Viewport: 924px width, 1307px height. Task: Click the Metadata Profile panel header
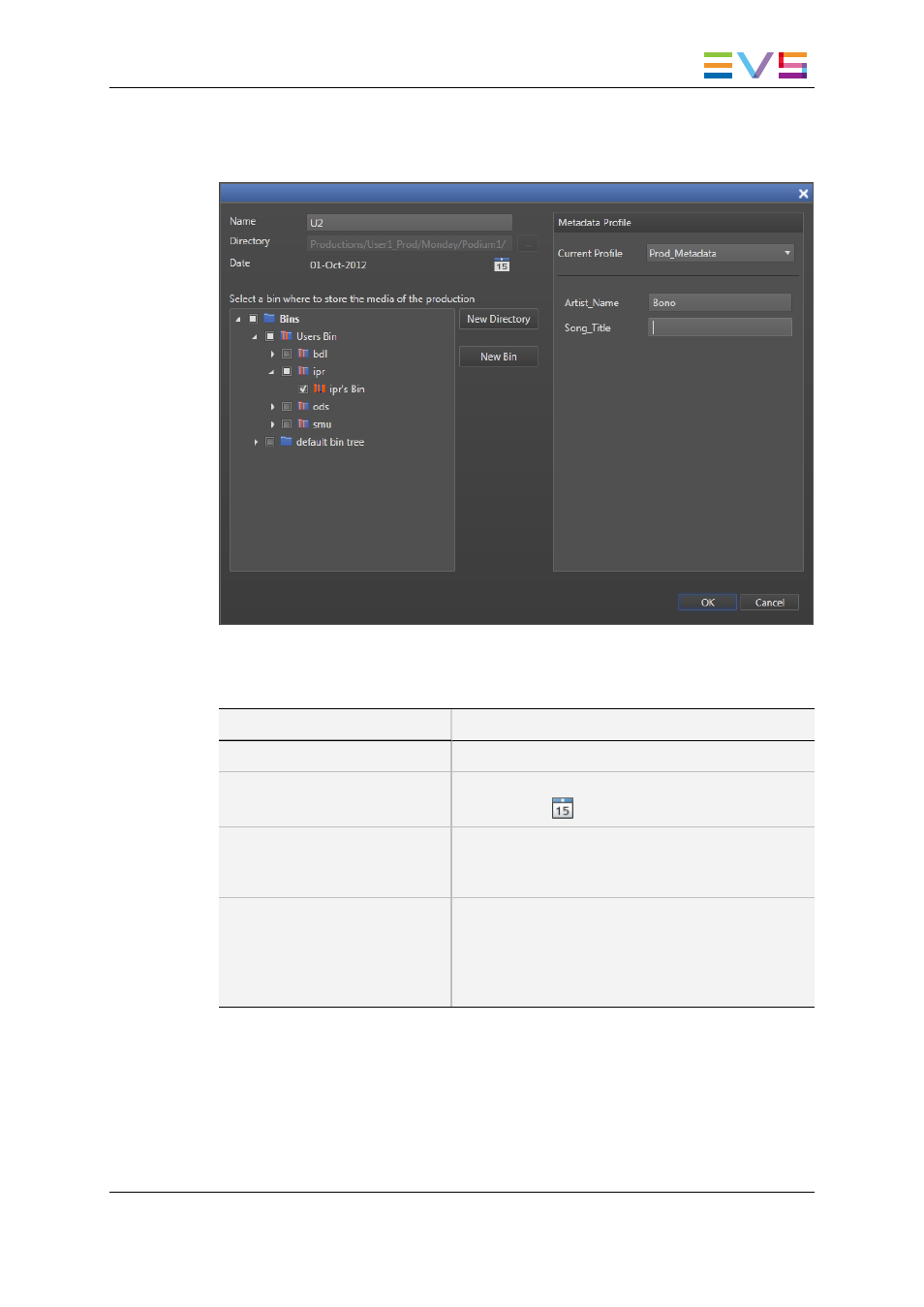(678, 222)
